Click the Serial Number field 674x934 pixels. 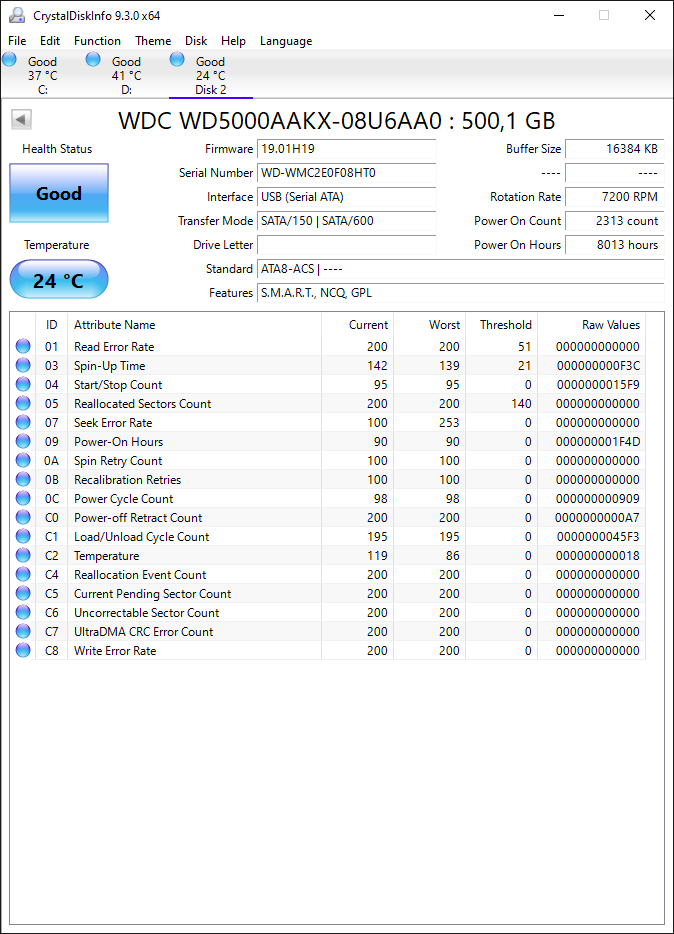[347, 173]
